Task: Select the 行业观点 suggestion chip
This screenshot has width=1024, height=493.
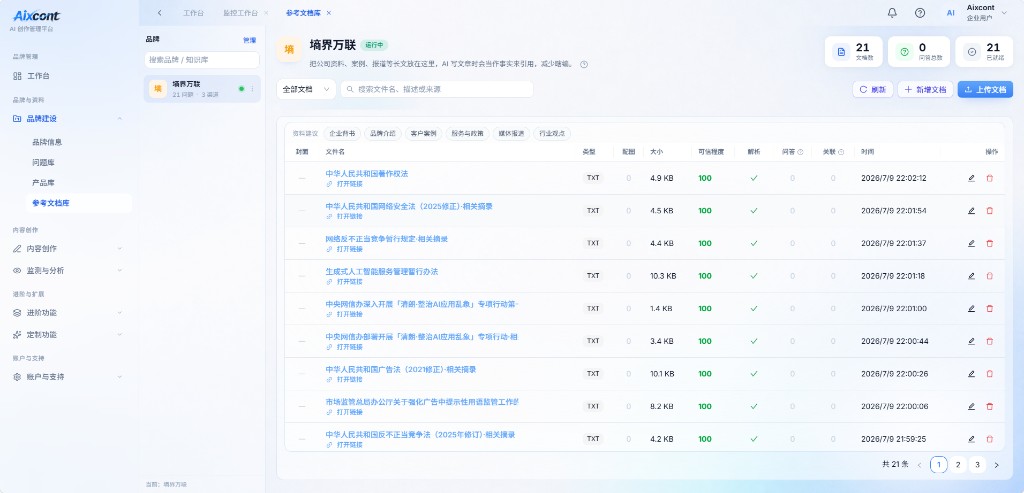Action: (552, 133)
